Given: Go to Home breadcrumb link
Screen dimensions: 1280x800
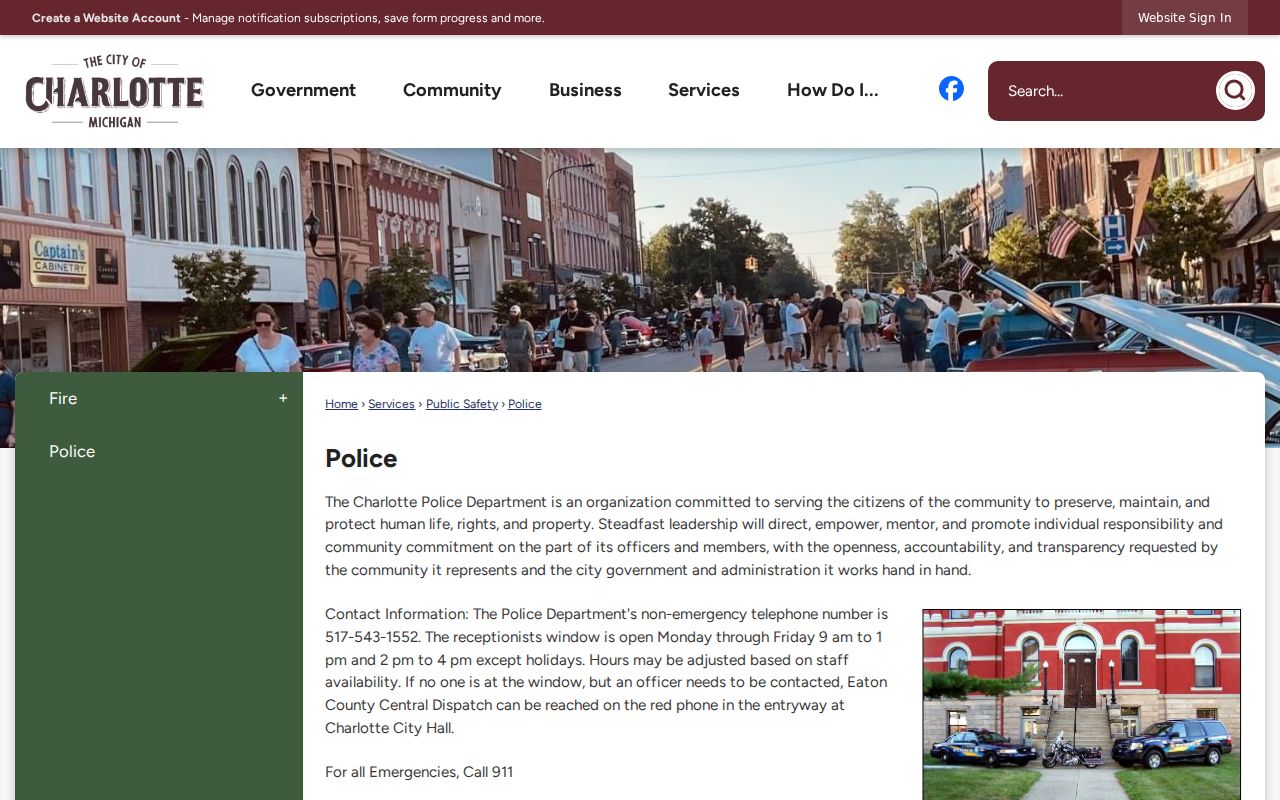Looking at the screenshot, I should [341, 404].
